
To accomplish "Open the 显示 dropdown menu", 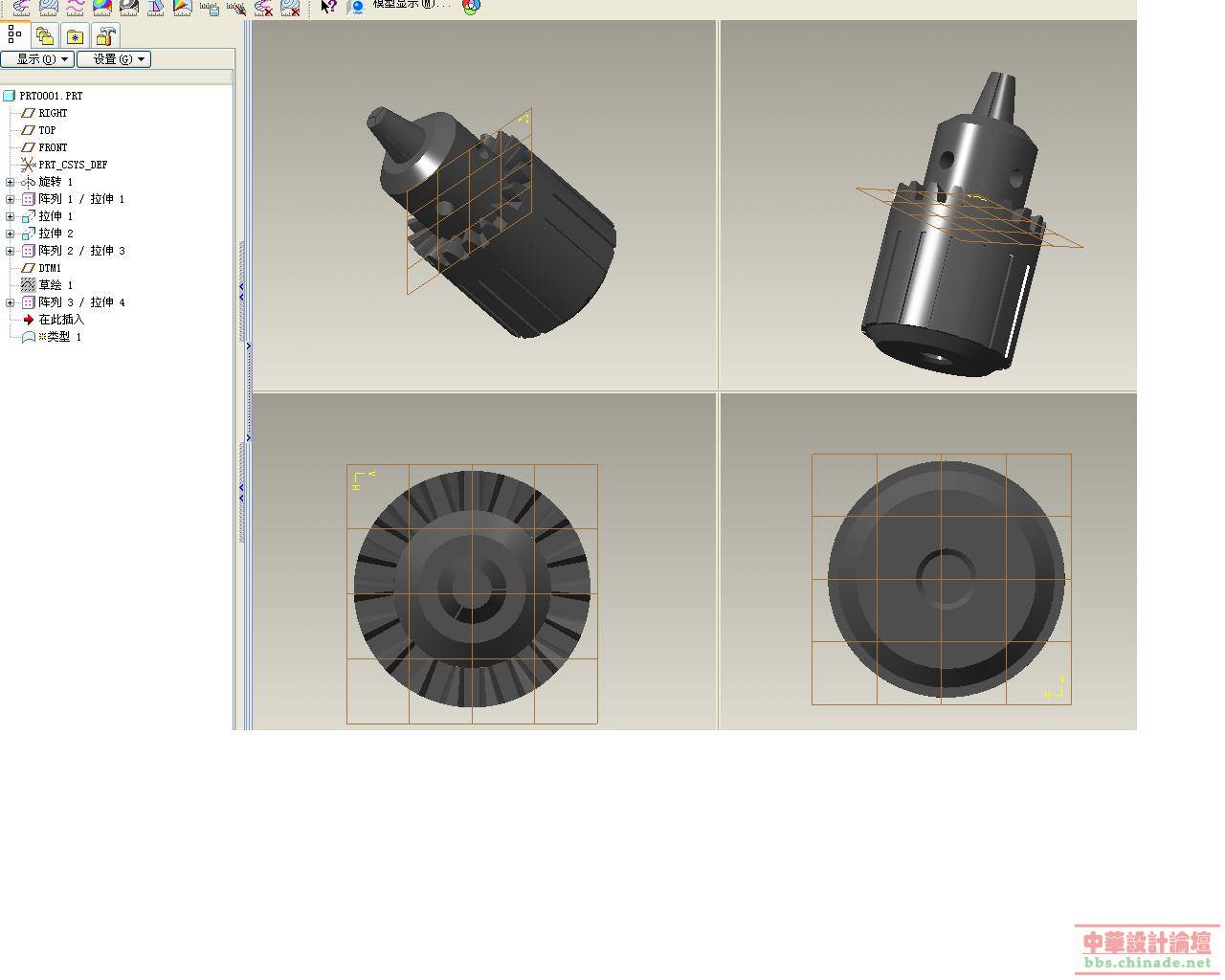I will [37, 59].
